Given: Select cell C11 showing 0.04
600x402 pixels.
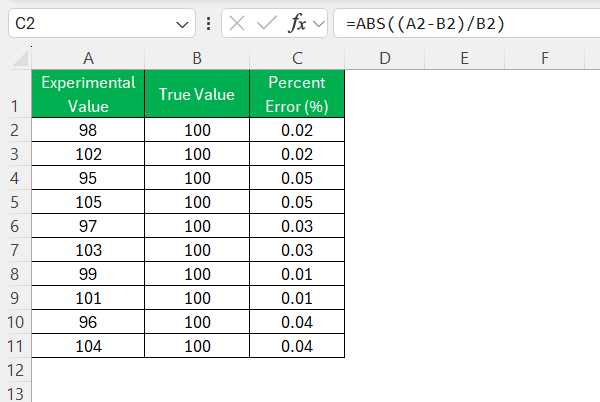Looking at the screenshot, I should point(297,346).
